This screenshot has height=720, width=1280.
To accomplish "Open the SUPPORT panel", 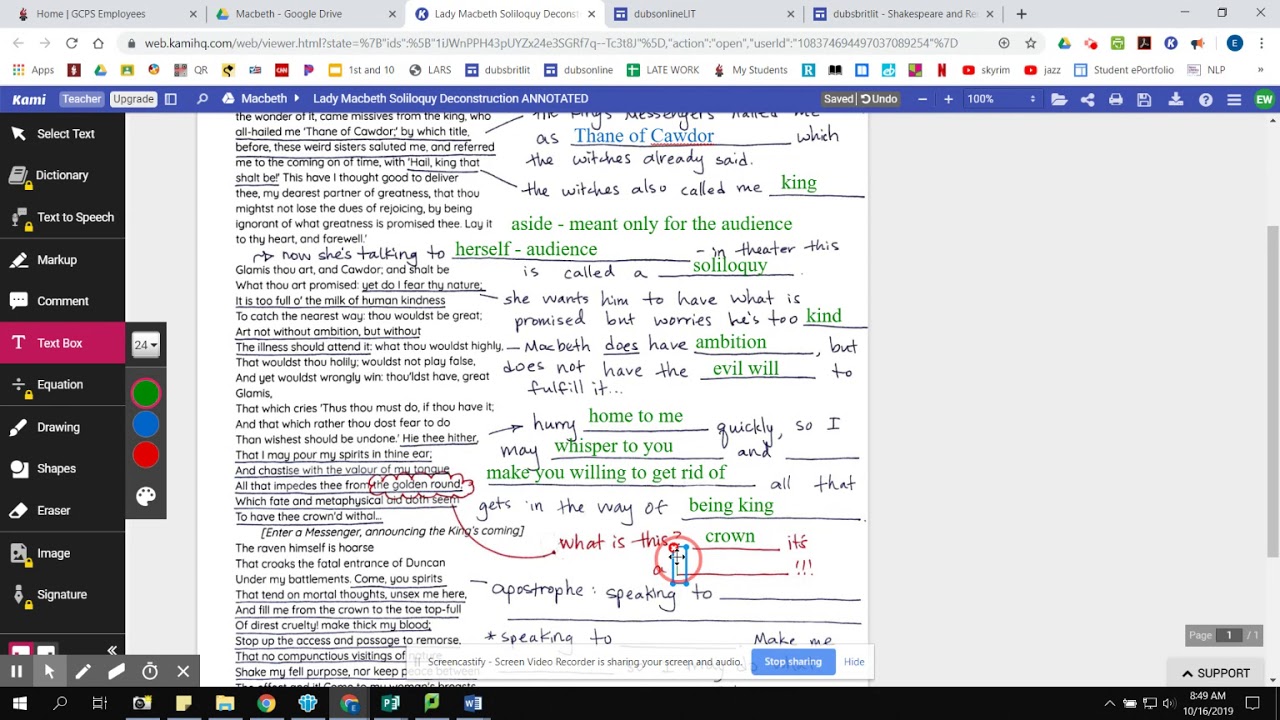I will (x=1215, y=673).
